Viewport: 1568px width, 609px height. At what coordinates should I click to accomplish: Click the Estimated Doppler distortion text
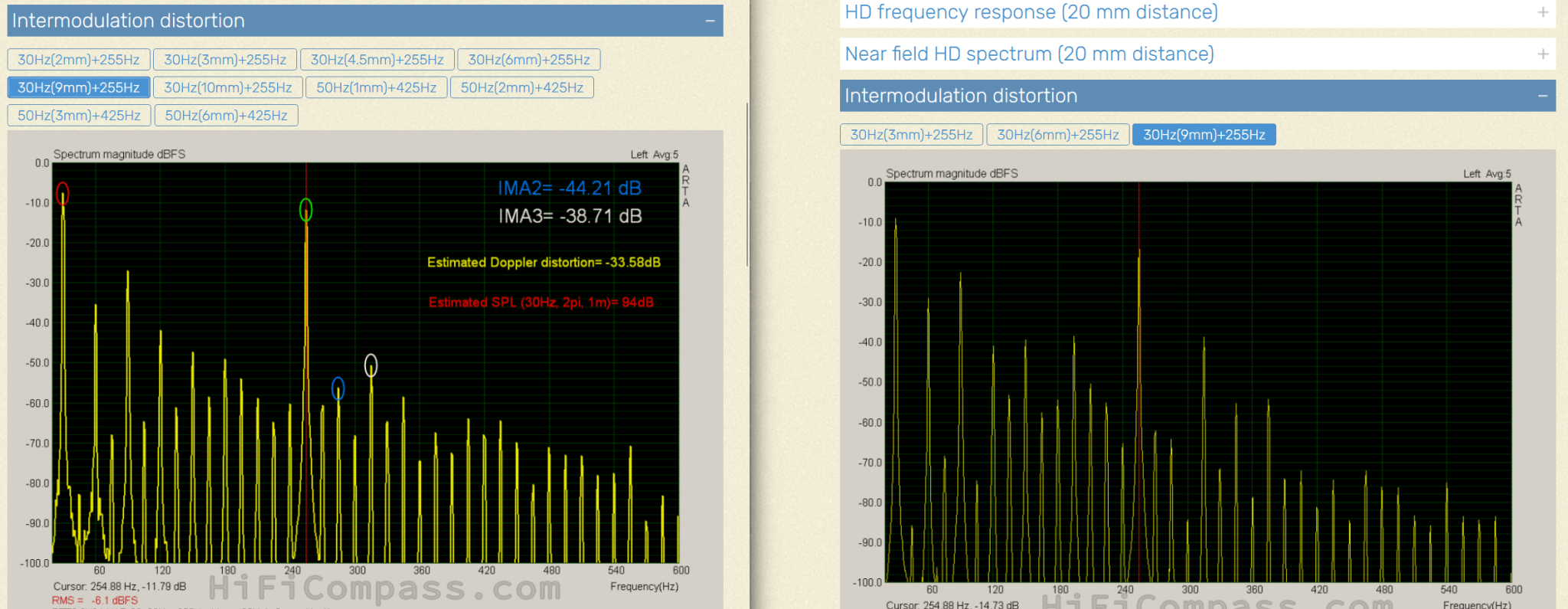[x=544, y=262]
